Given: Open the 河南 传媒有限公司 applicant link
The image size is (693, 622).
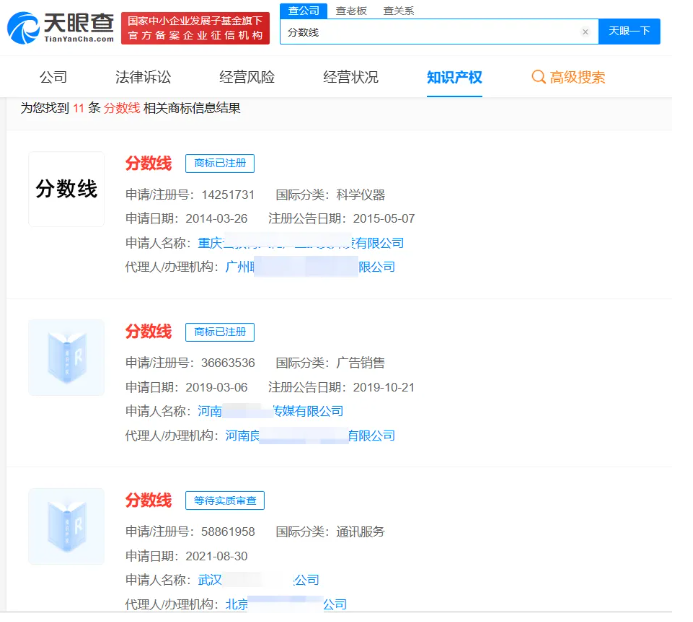Looking at the screenshot, I should (270, 411).
